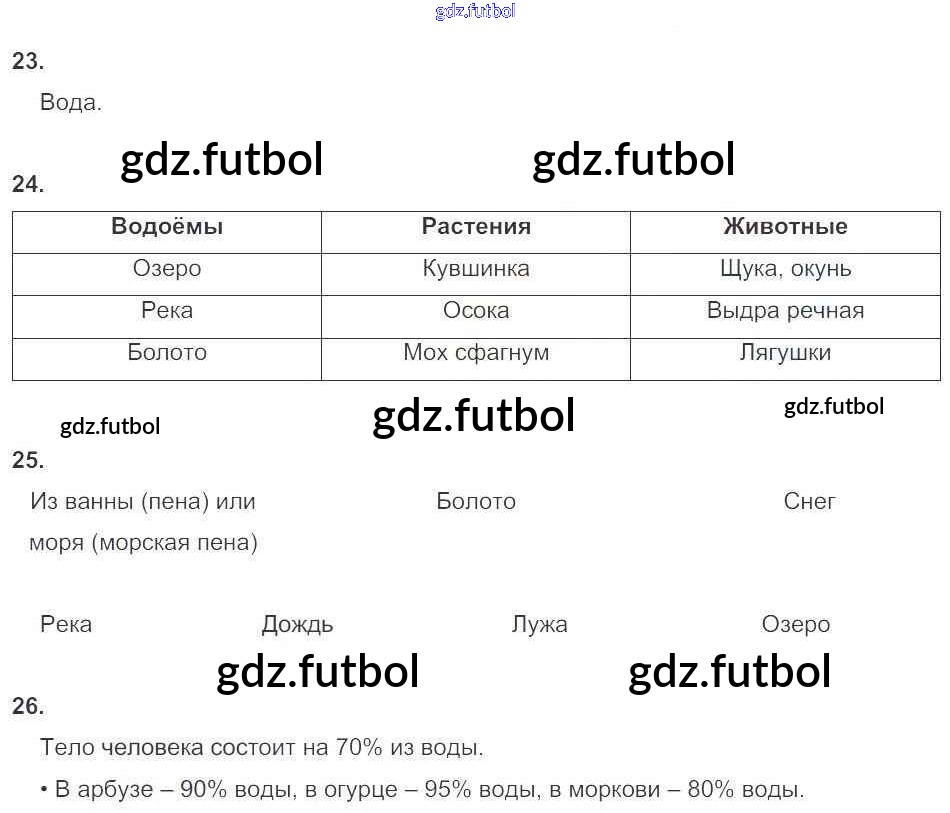
Task: Click the small blue gdz.futbol link at top
Action: 475,12
